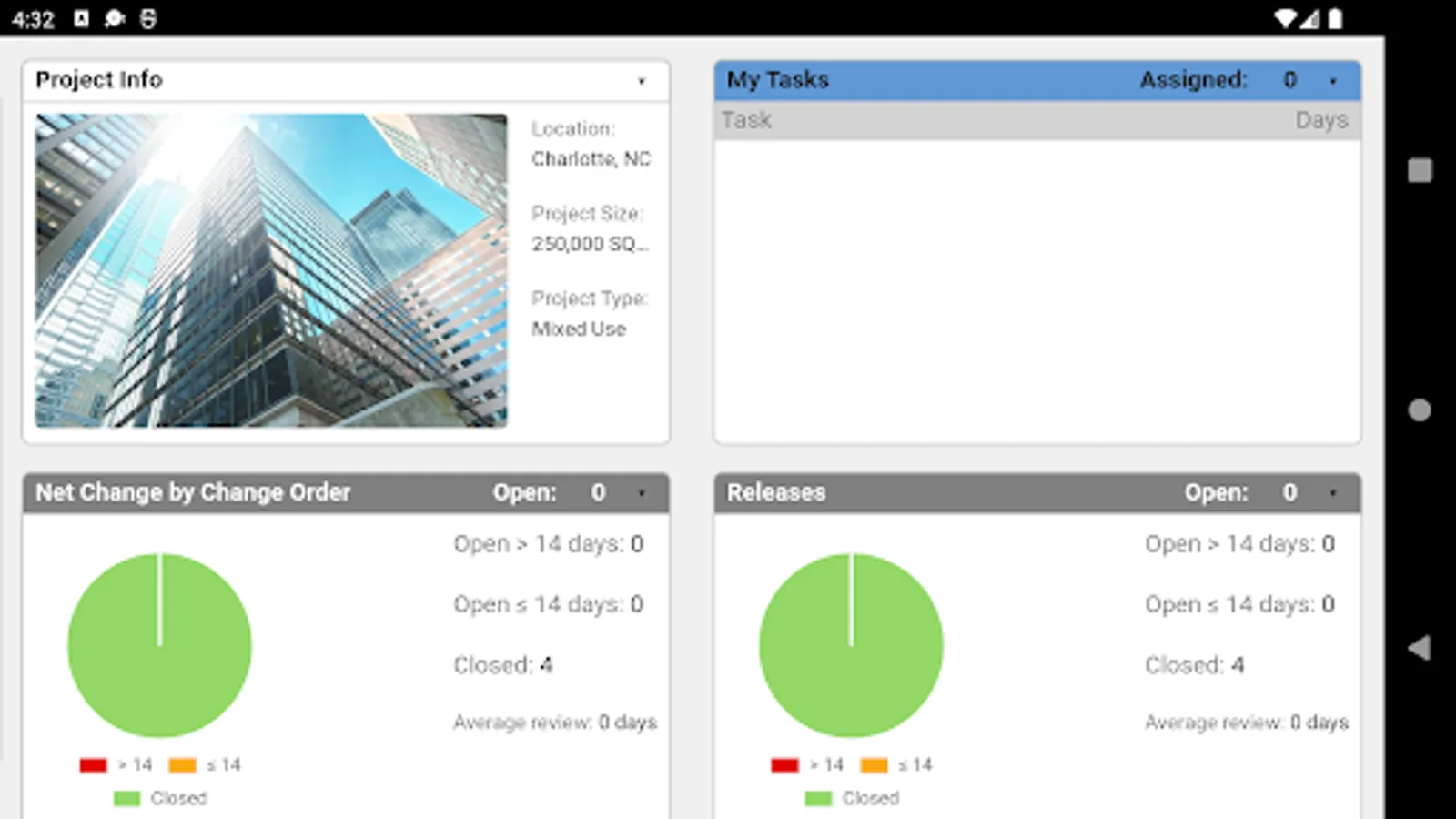Tap the Android back navigation button

(x=1420, y=648)
